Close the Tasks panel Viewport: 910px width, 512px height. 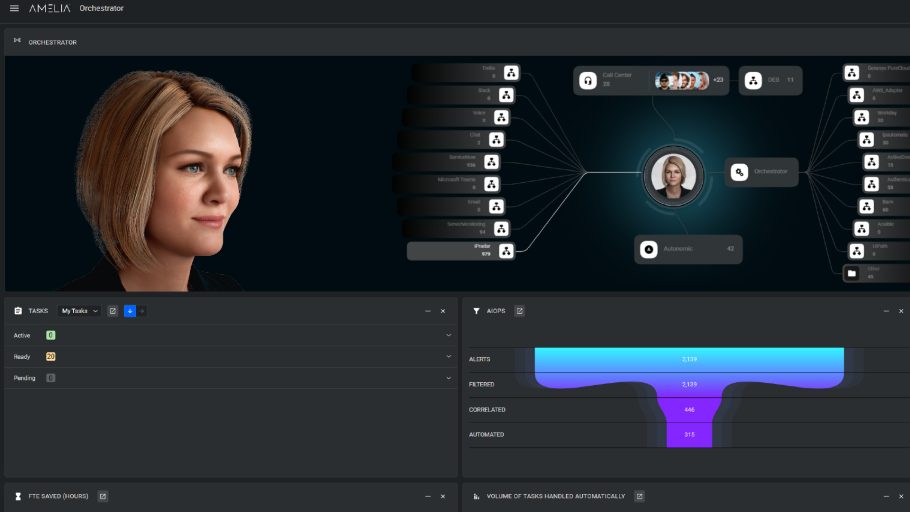coord(443,311)
